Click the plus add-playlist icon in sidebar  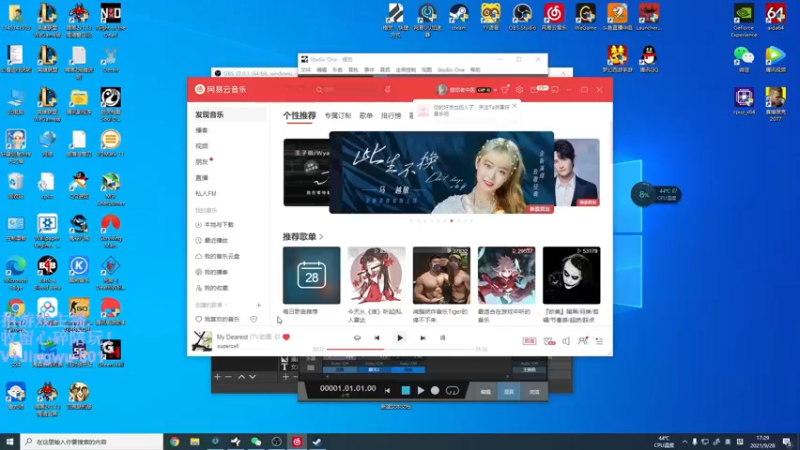click(x=259, y=305)
